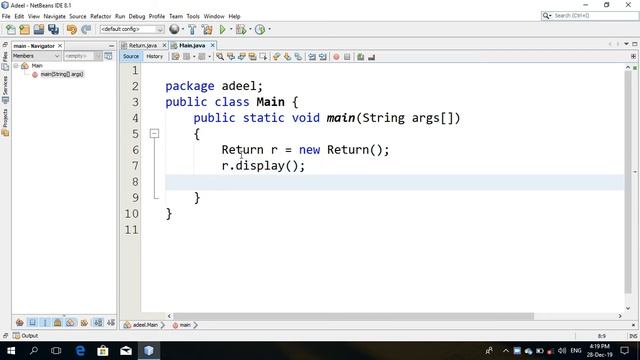Expand the Debug Project dropdown arrow
The image size is (640, 360).
point(250,29)
